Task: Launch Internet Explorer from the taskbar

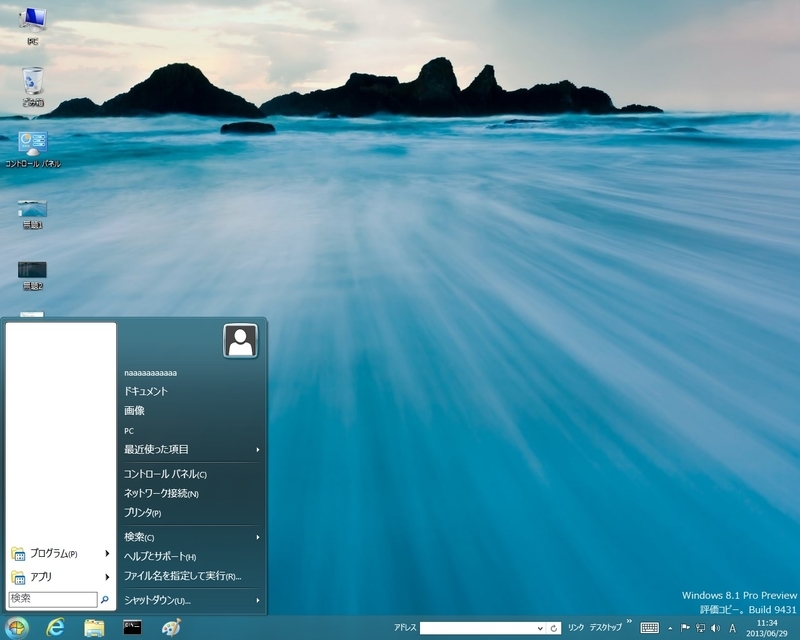Action: pos(55,628)
